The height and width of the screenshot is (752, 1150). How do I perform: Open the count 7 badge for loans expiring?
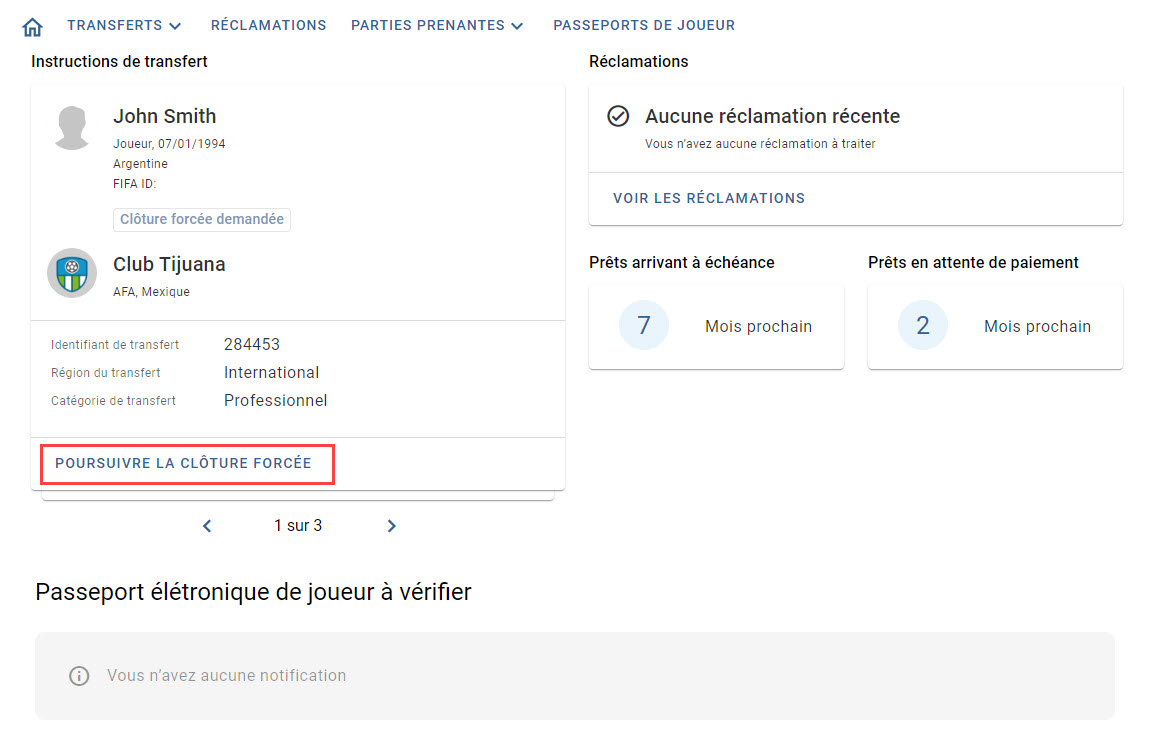tap(644, 325)
